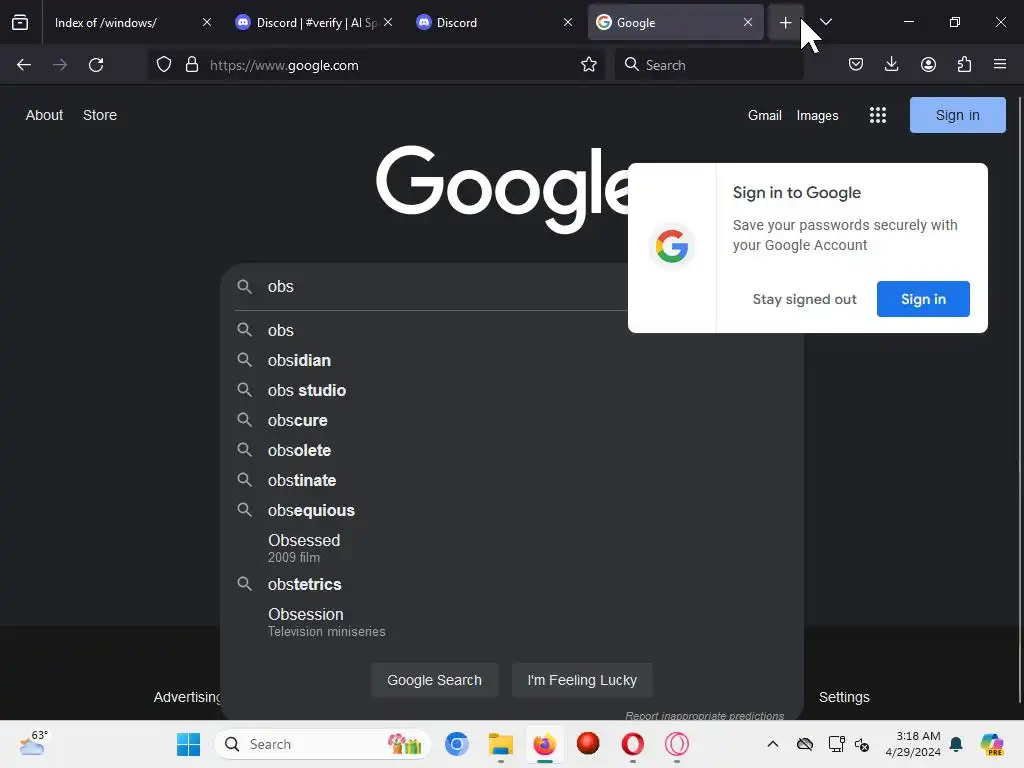Open Firefox View tab list icon
The image size is (1024, 768).
click(20, 23)
